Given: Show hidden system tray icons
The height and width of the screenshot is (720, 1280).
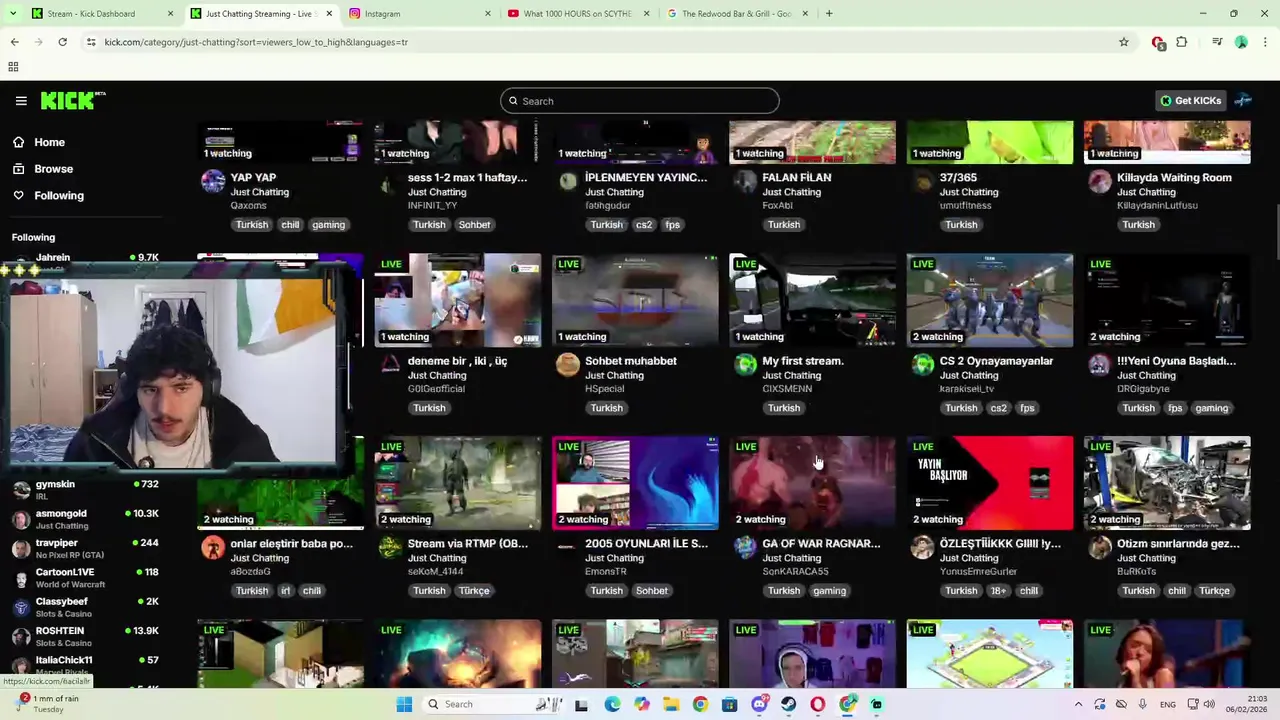Looking at the screenshot, I should pos(1078,704).
